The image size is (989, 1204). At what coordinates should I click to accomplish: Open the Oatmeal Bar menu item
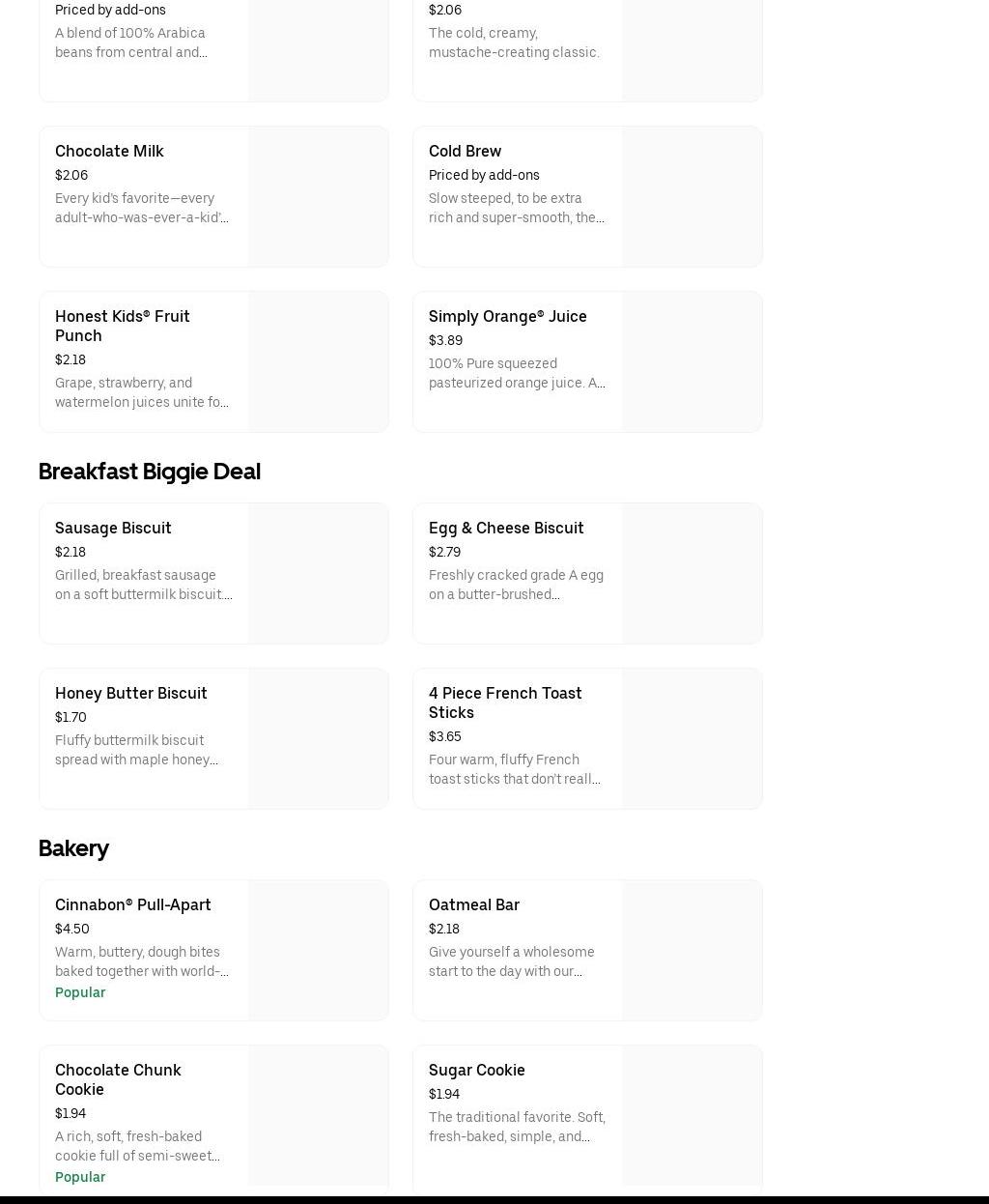[x=473, y=905]
